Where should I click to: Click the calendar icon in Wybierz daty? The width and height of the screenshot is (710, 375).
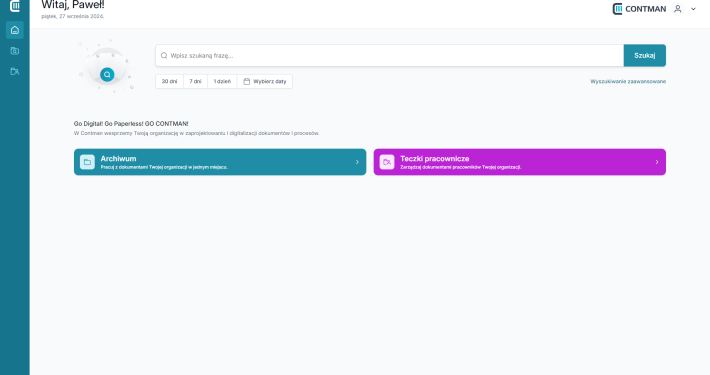[x=247, y=82]
